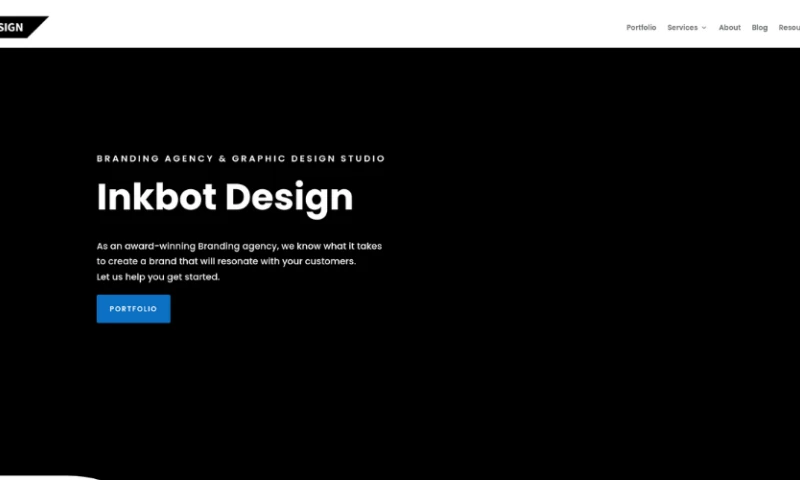Click the ampersand in the tagline
Image resolution: width=800 pixels, height=480 pixels.
(x=222, y=159)
